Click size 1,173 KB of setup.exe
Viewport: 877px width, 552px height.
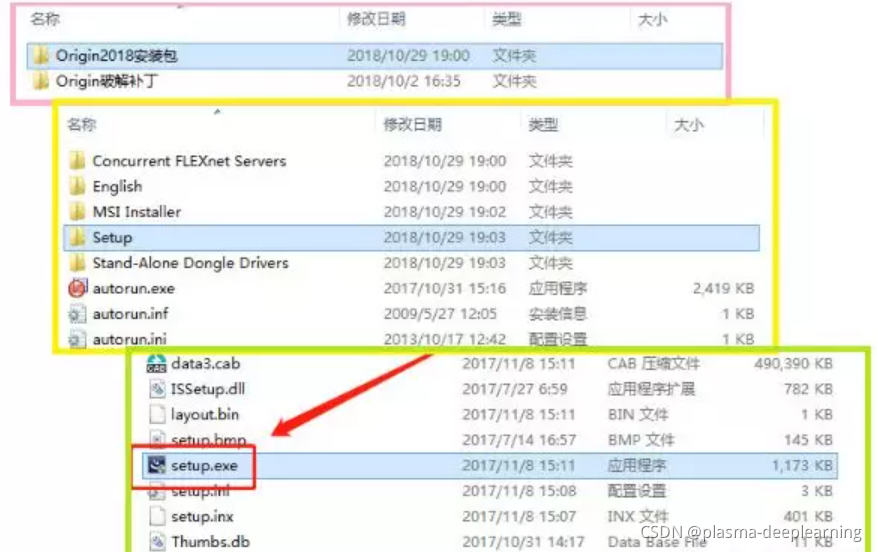(x=802, y=465)
